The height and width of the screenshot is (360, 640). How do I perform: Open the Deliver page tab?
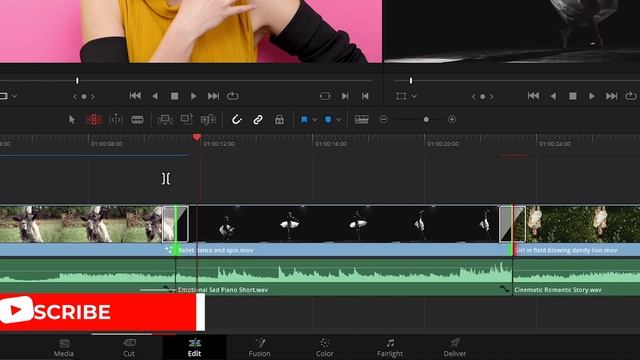(455, 347)
